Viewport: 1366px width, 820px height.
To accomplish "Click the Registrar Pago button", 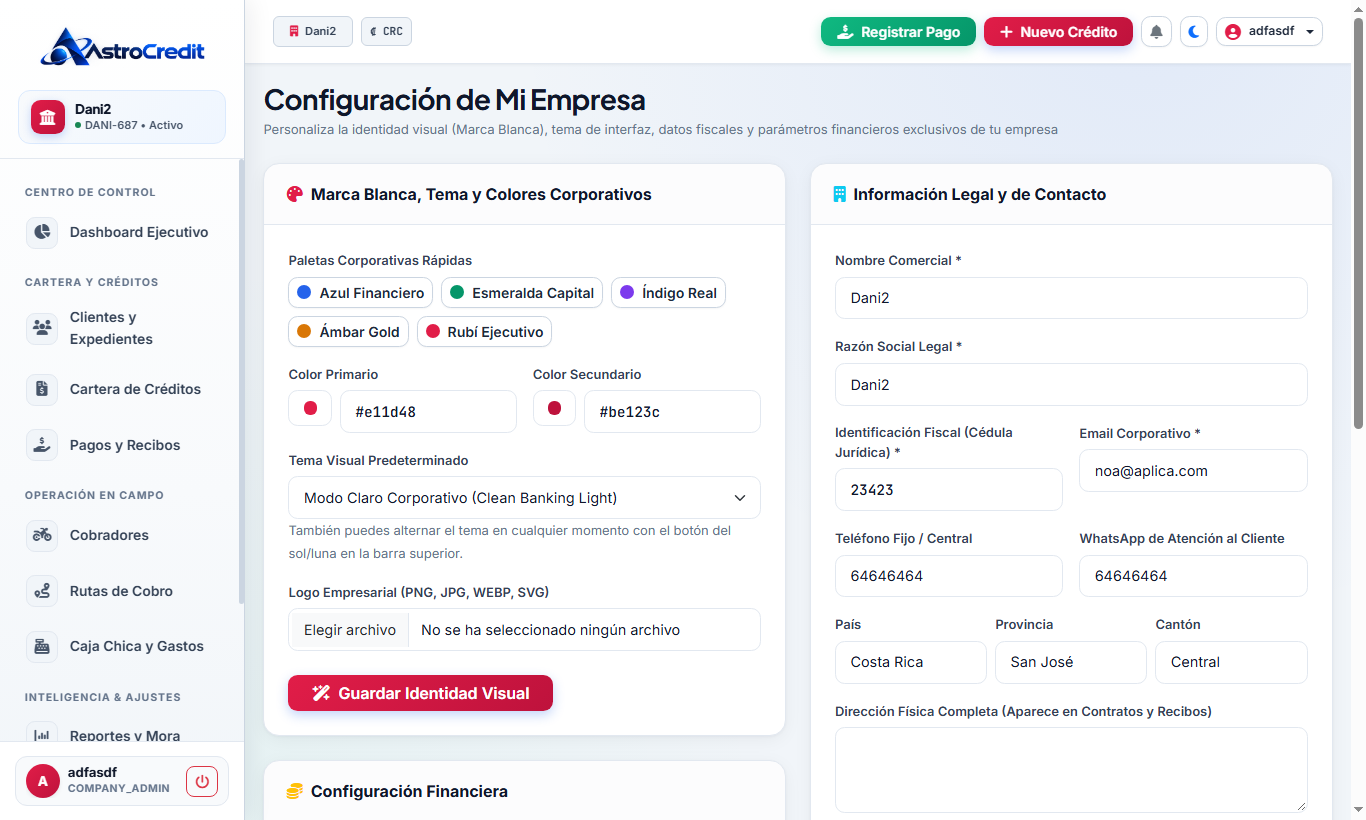I will pyautogui.click(x=898, y=32).
